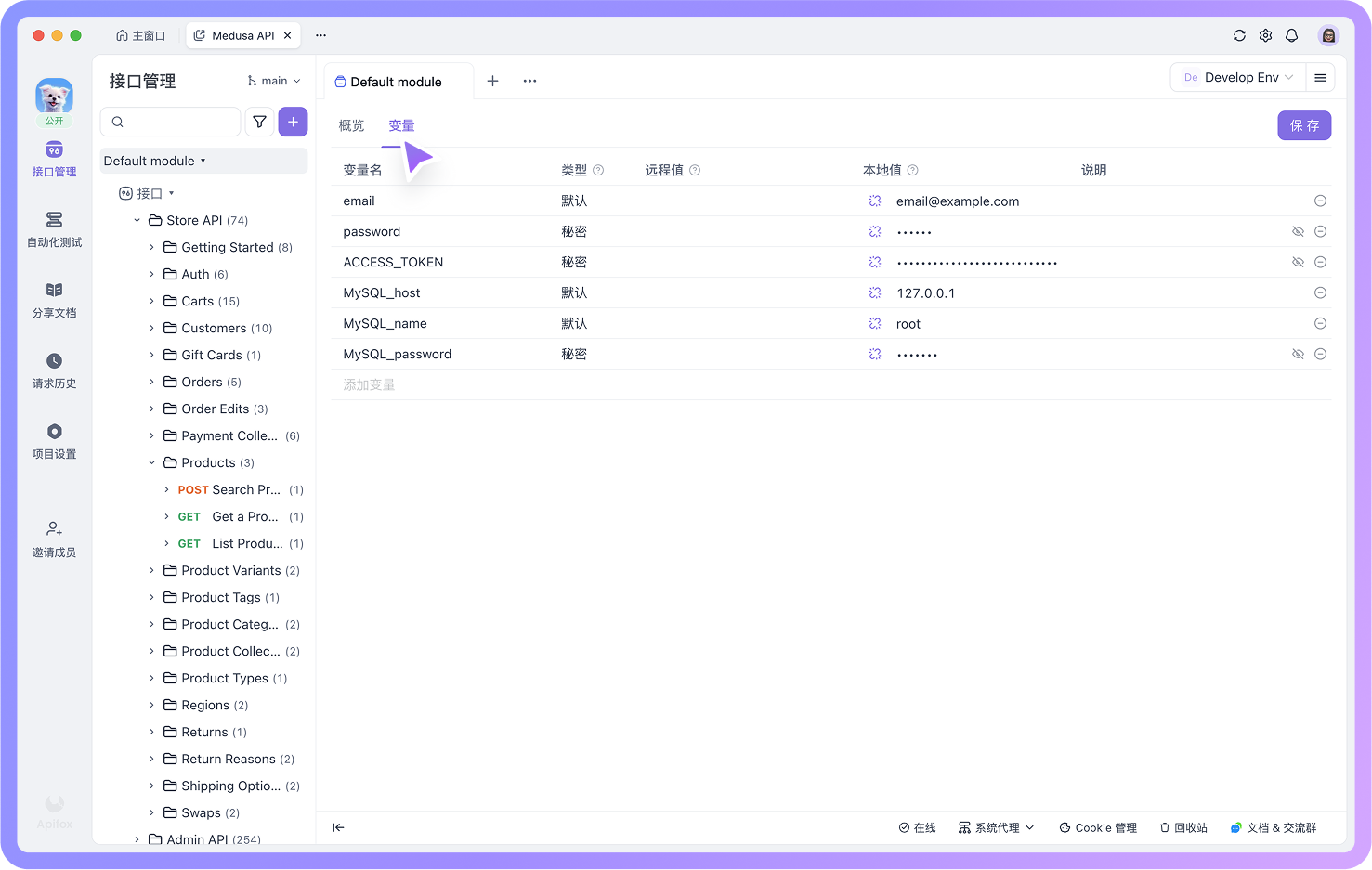The image size is (1372, 870).
Task: Open 回收站 in the footer
Action: coord(1184,827)
